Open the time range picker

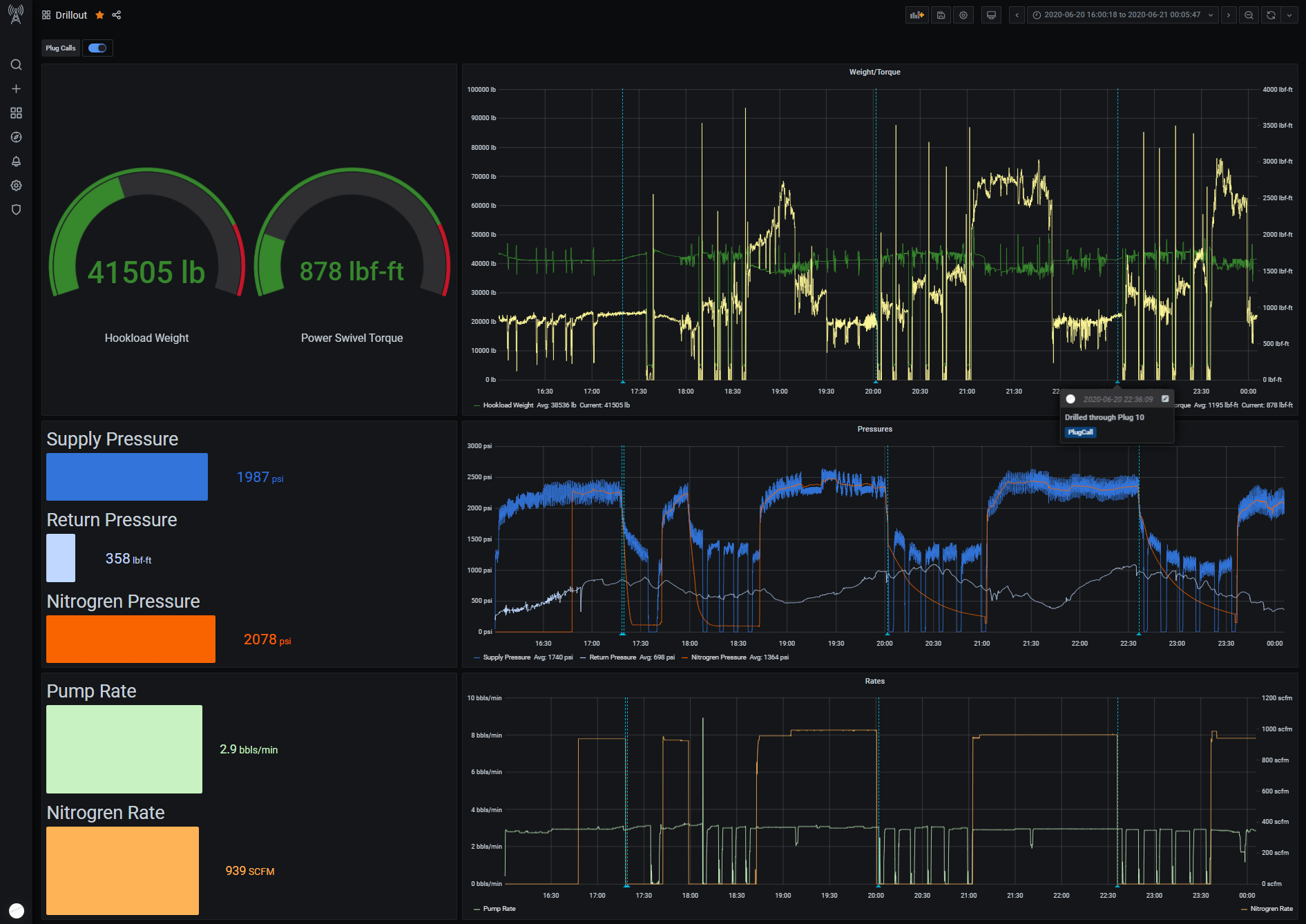[x=1123, y=15]
